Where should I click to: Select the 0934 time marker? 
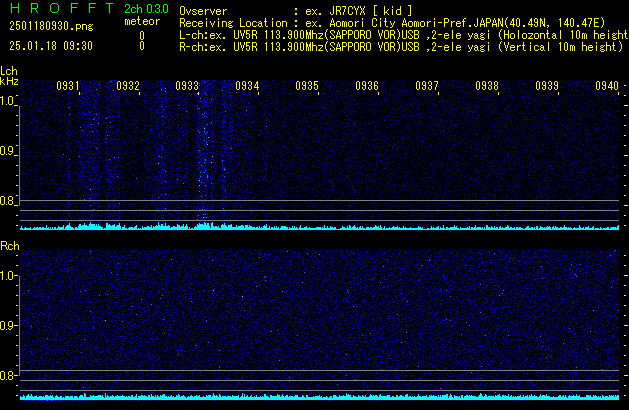click(247, 86)
